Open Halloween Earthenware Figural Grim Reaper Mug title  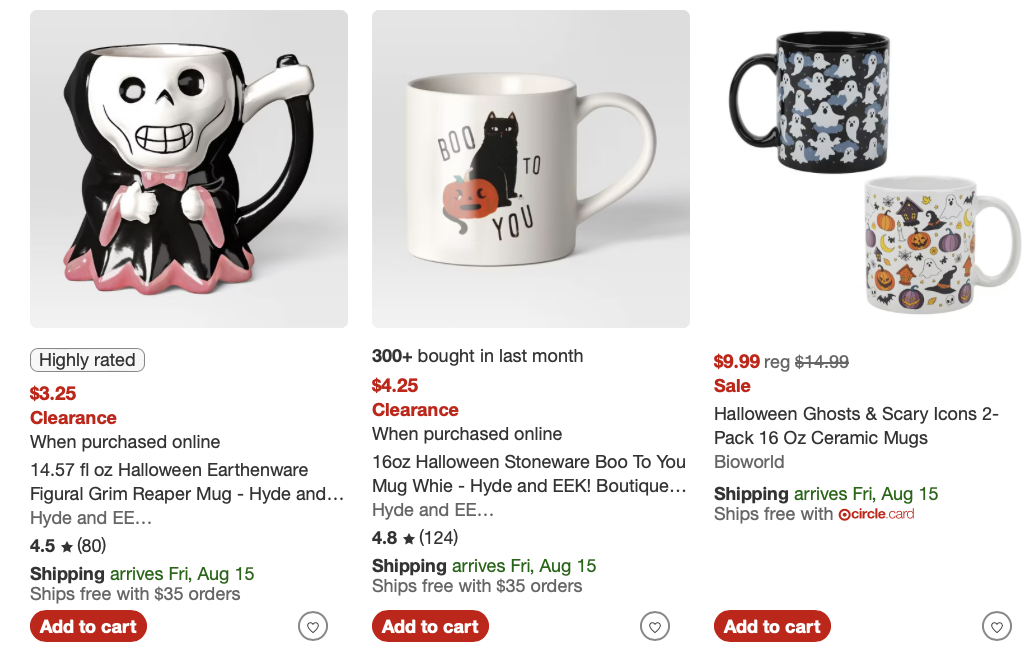point(187,482)
